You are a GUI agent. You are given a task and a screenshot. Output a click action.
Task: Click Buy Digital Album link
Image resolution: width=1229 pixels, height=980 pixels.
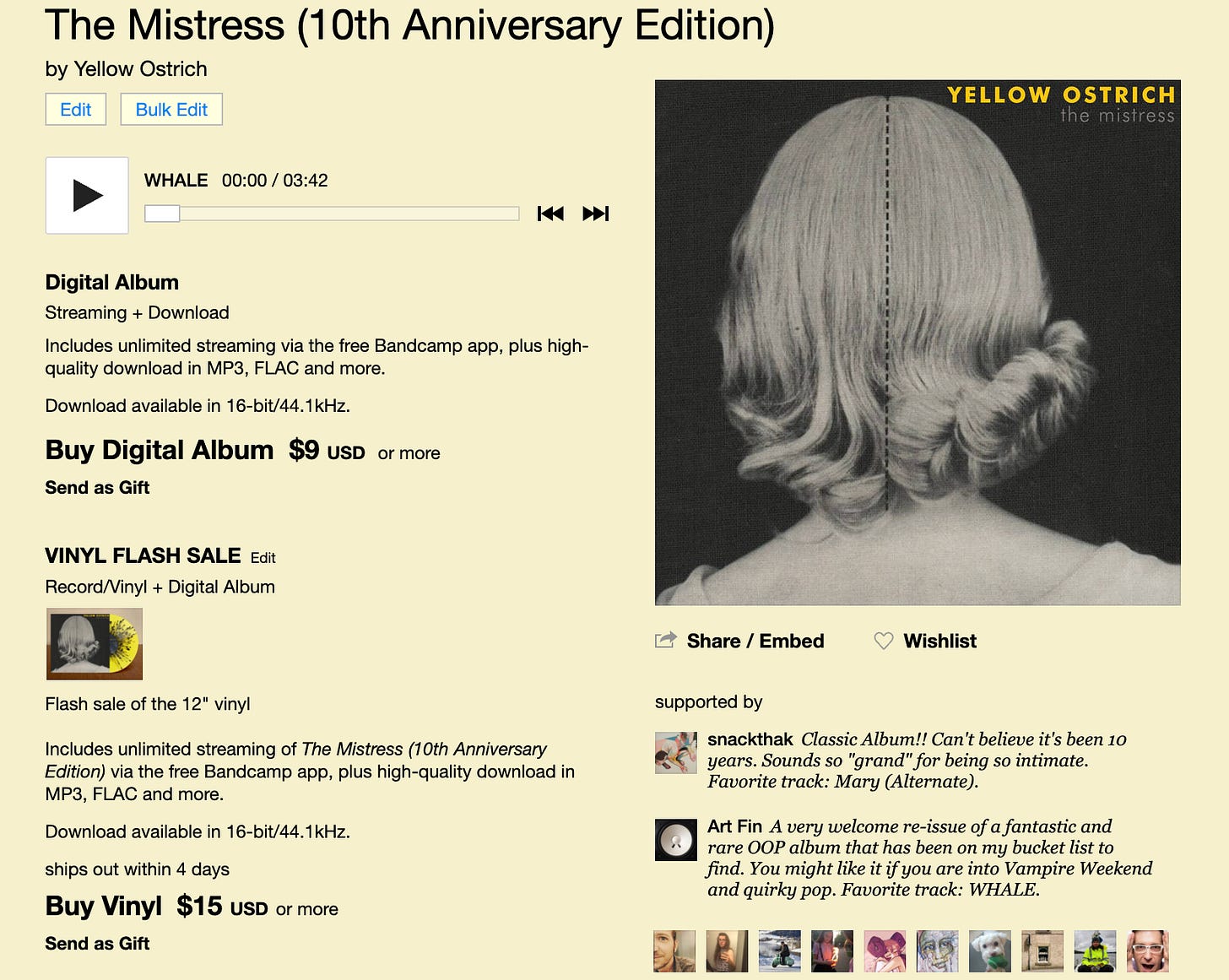click(160, 450)
